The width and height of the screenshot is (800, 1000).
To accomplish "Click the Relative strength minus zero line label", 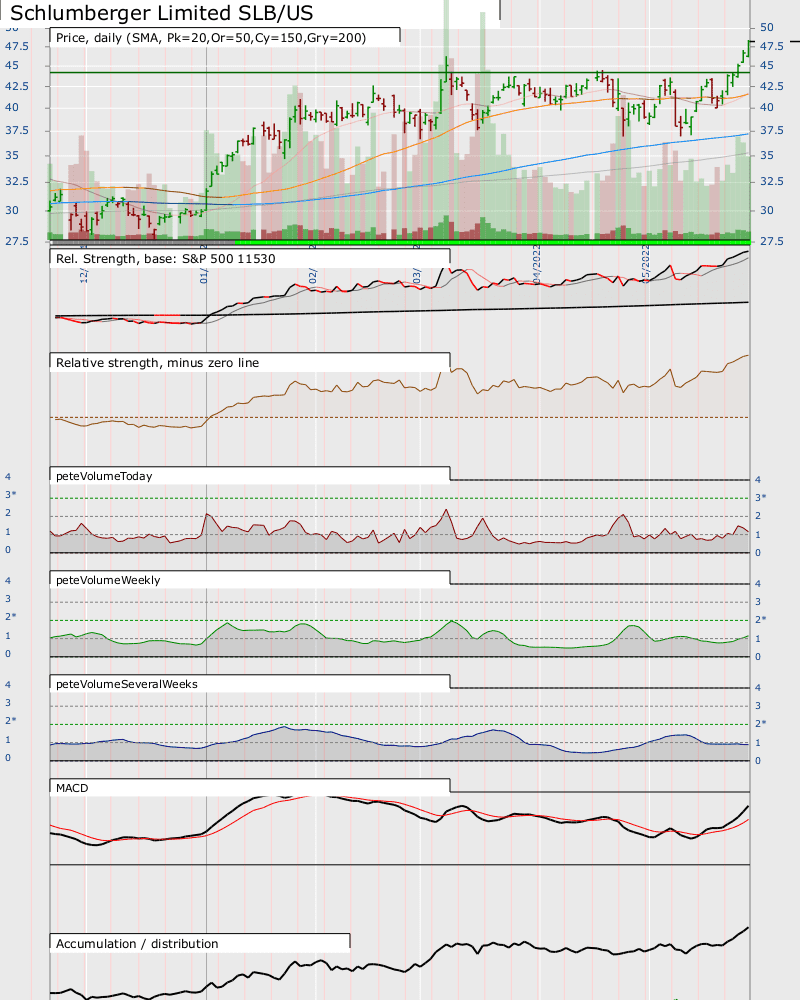I will point(158,363).
